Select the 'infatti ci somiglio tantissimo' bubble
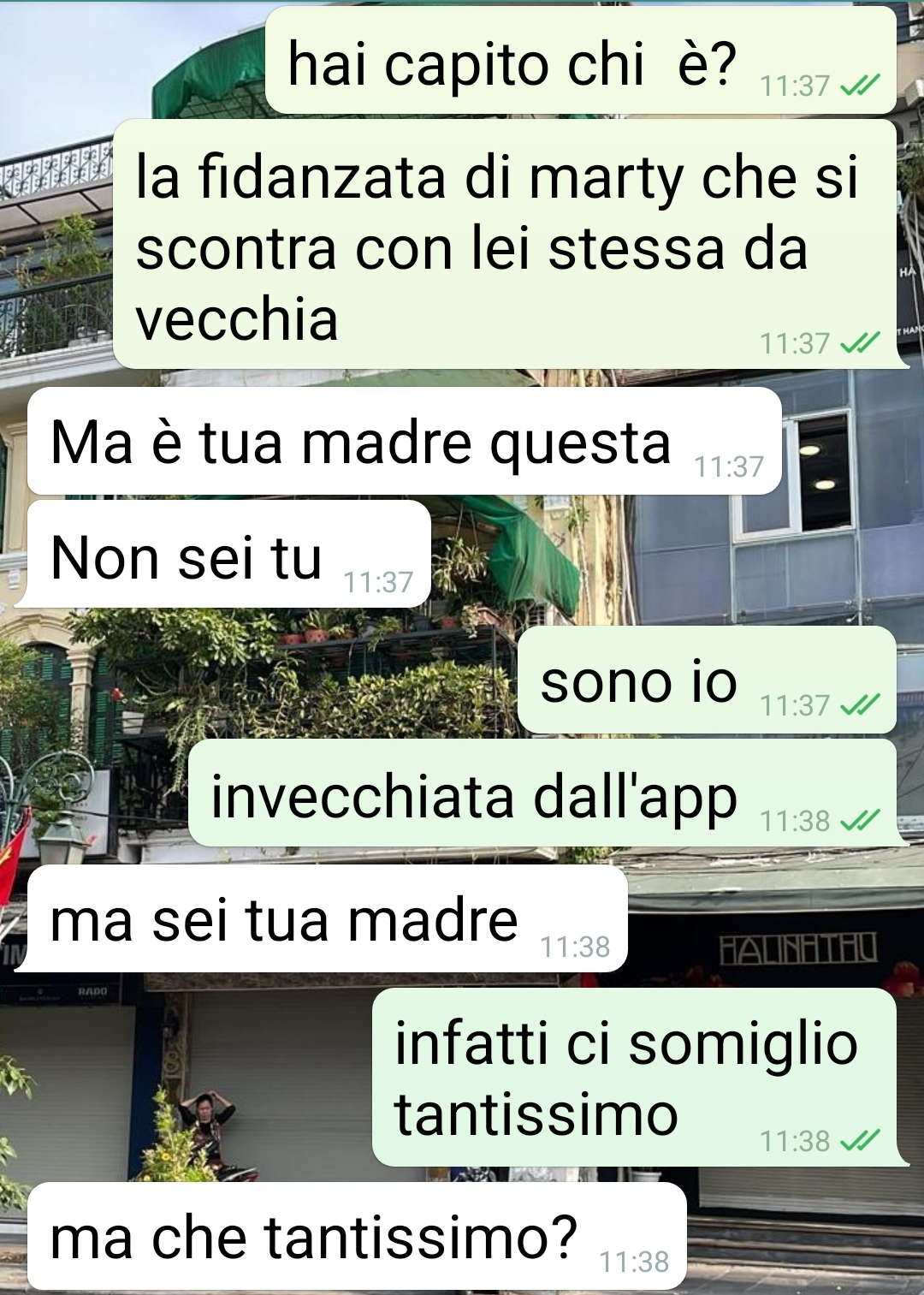 pyautogui.click(x=634, y=1077)
